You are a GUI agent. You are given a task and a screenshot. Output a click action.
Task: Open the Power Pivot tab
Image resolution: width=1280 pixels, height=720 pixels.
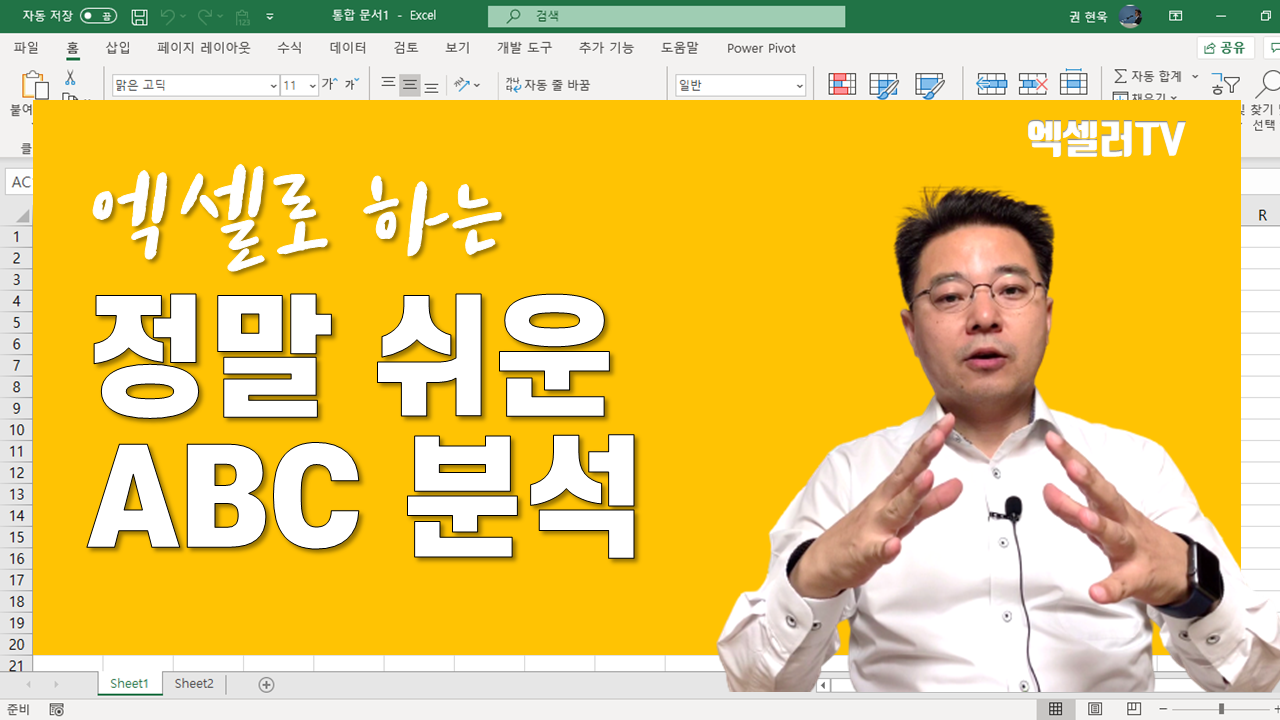[x=761, y=48]
